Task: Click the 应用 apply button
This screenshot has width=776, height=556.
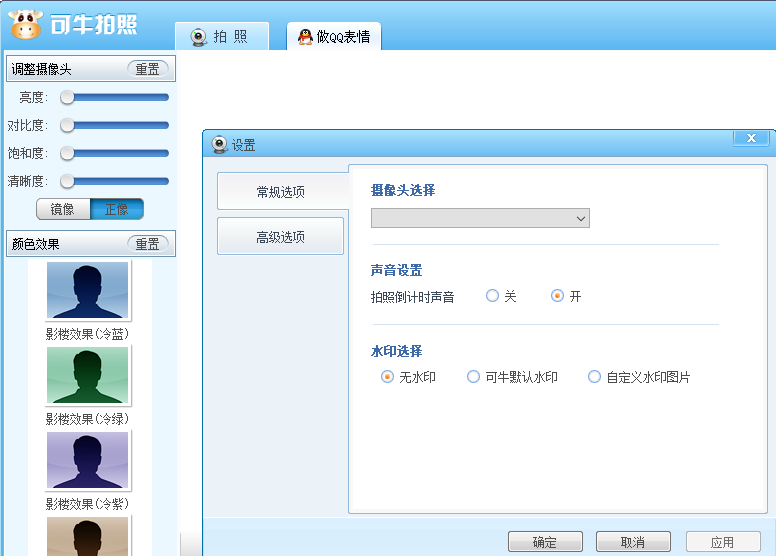Action: tap(723, 542)
